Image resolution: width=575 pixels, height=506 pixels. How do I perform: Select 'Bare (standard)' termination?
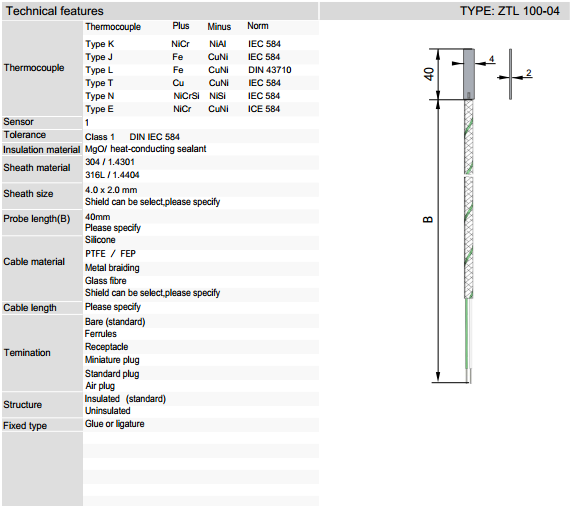[115, 322]
